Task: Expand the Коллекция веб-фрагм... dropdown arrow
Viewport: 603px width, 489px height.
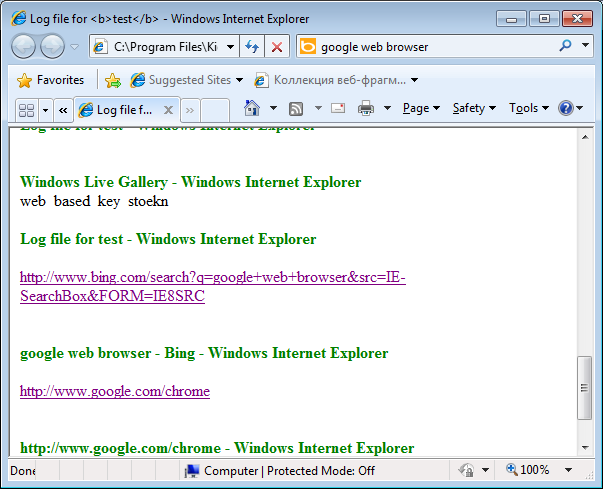Action: (414, 80)
